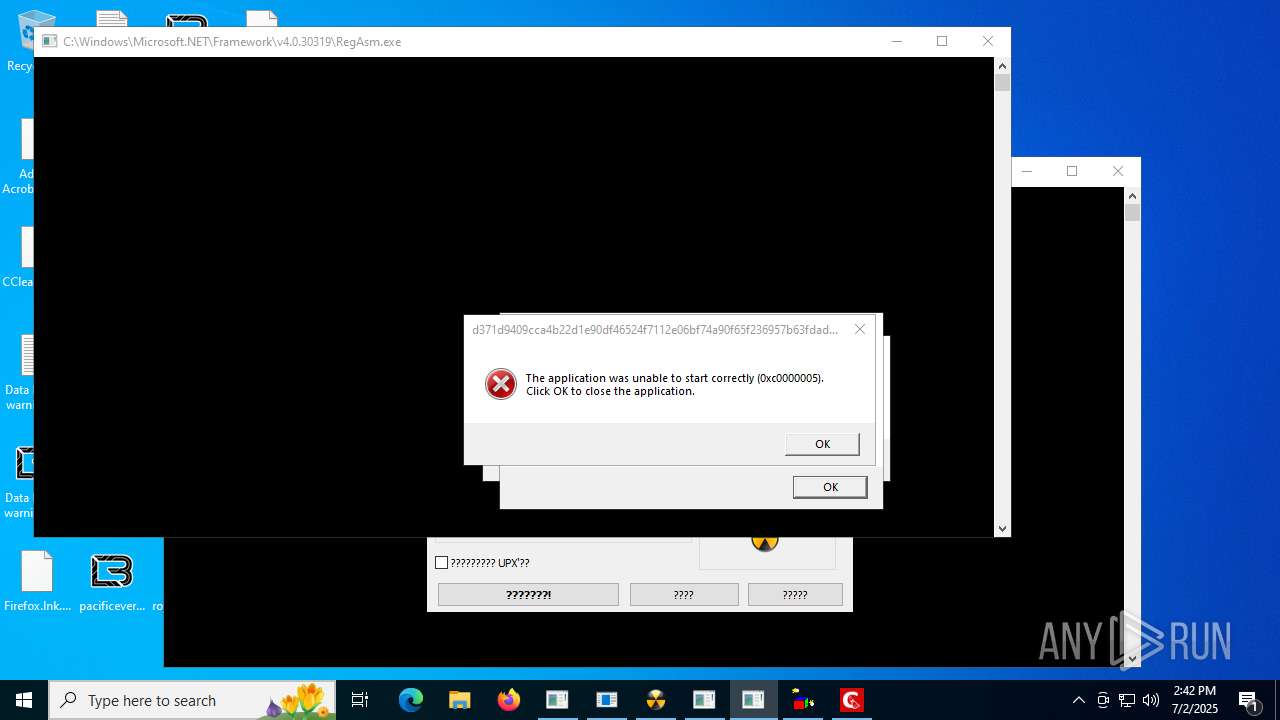The height and width of the screenshot is (720, 1280).
Task: Click the ????? button in packer window
Action: click(x=795, y=595)
